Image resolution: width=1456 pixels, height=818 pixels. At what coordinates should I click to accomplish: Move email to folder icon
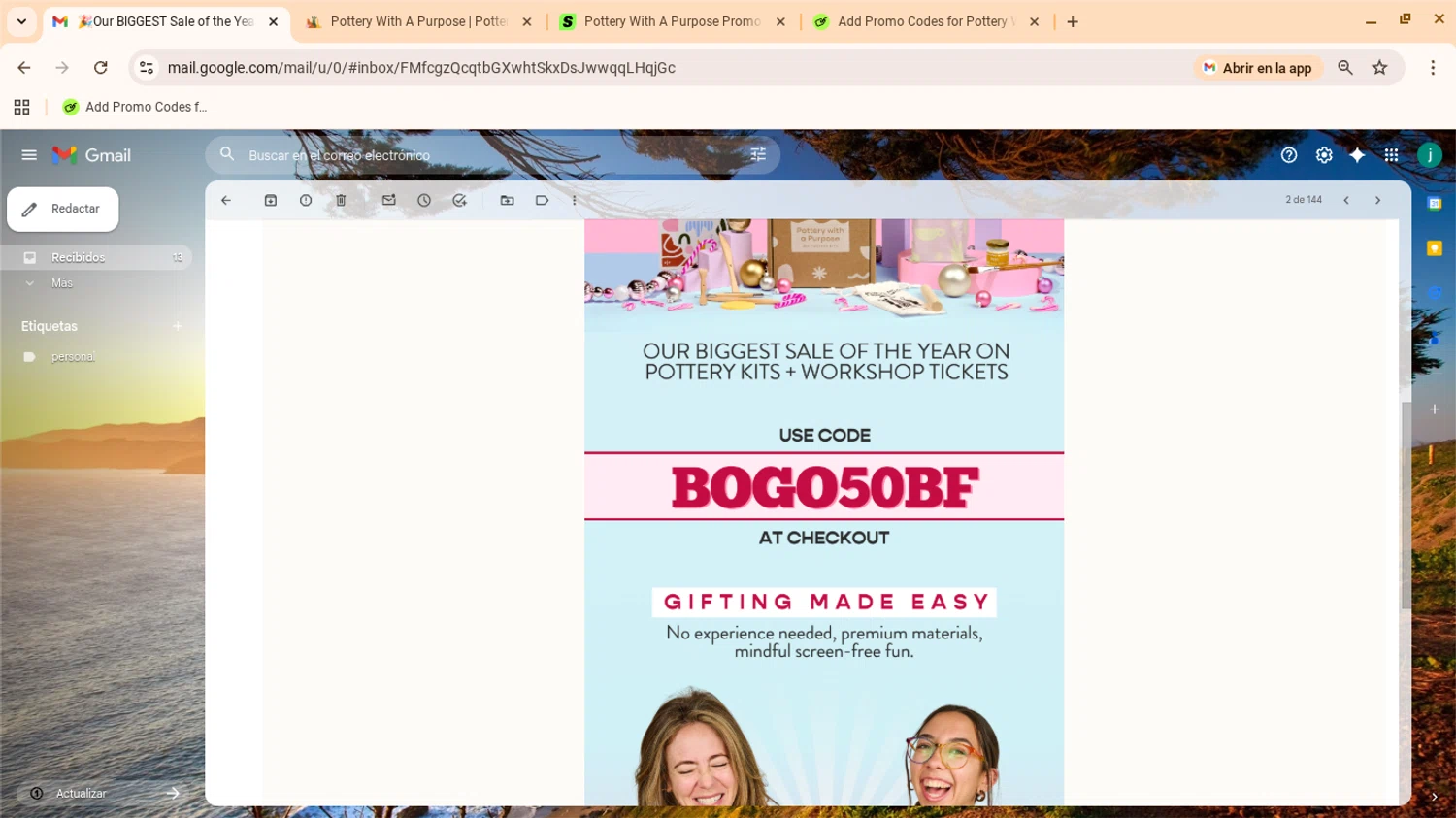pos(507,200)
